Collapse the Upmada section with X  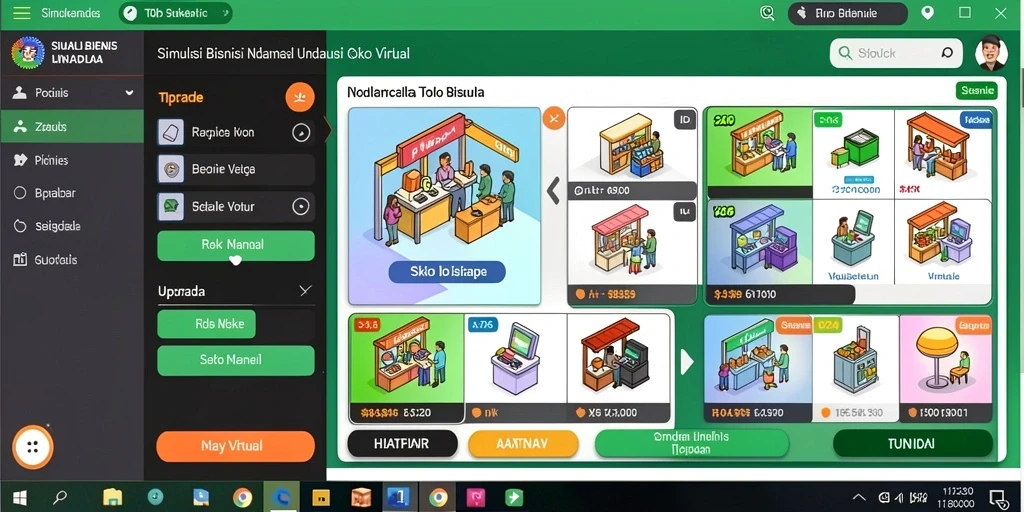[x=305, y=291]
